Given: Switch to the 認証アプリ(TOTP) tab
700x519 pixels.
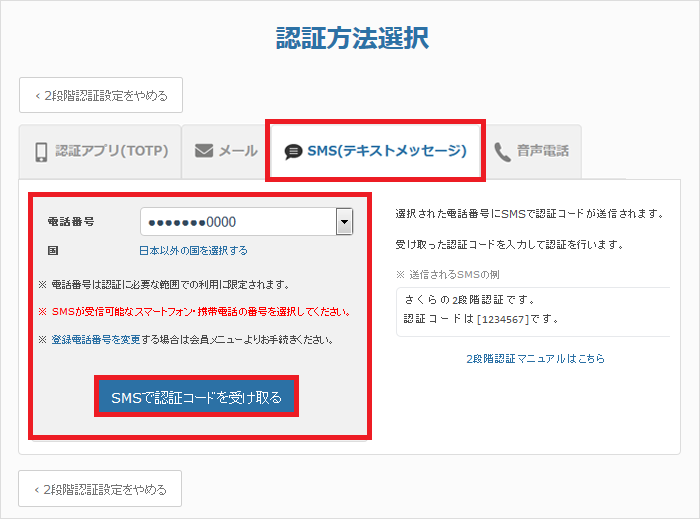Looking at the screenshot, I should coord(100,152).
